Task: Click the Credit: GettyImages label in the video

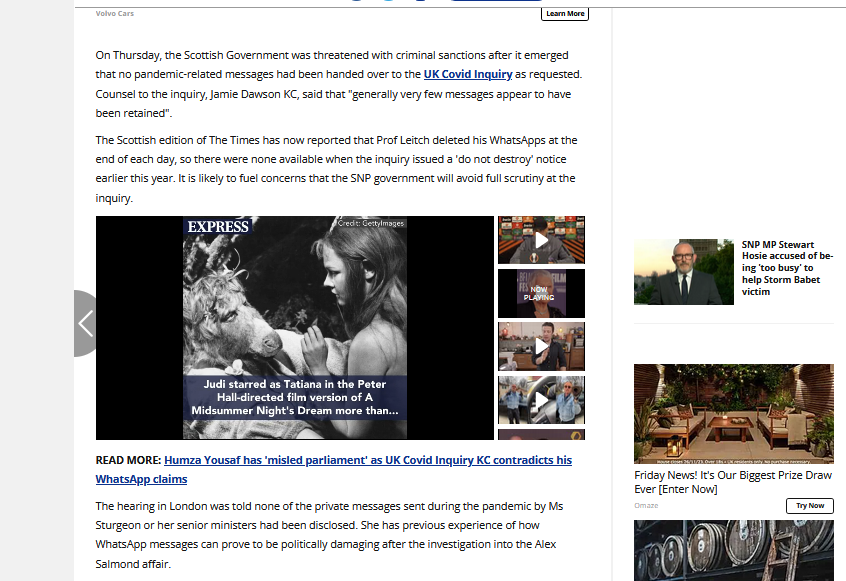Action: (371, 223)
